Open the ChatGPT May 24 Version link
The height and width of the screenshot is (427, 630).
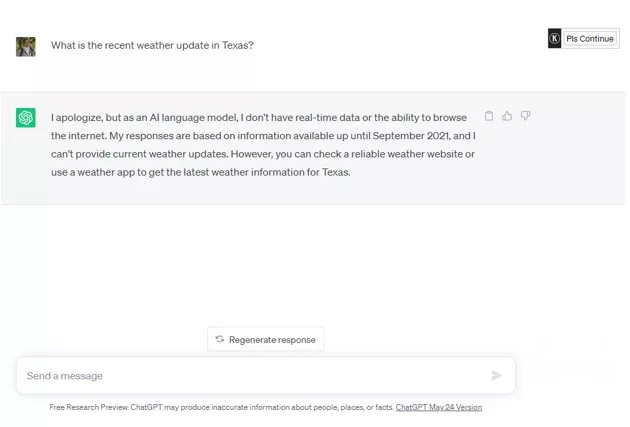pos(438,408)
